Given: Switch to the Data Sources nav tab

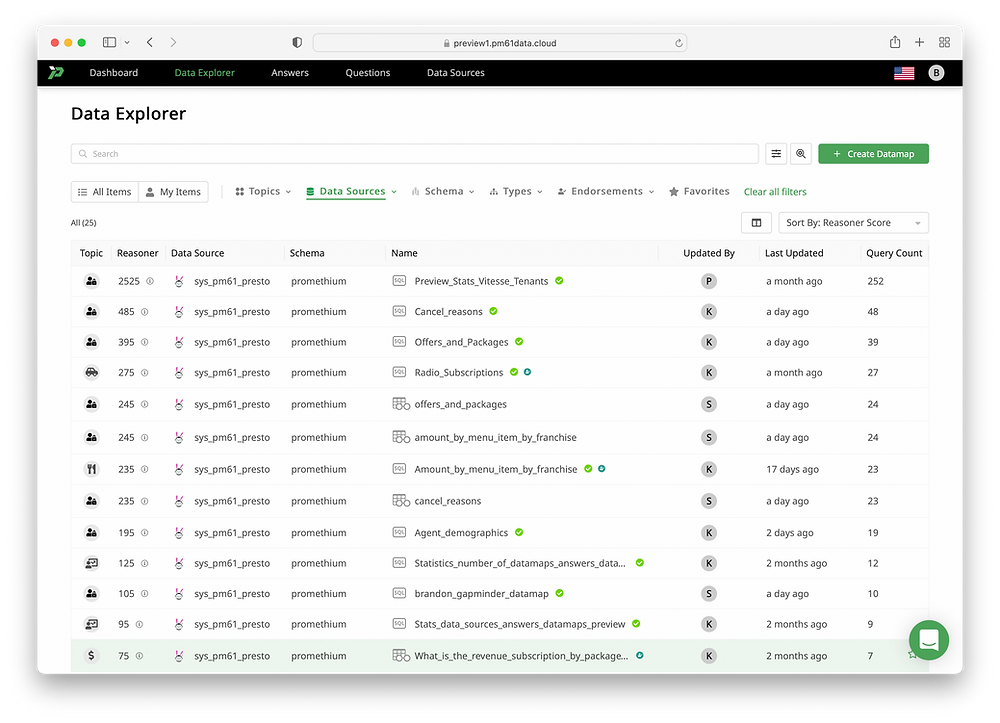Looking at the screenshot, I should (x=455, y=73).
